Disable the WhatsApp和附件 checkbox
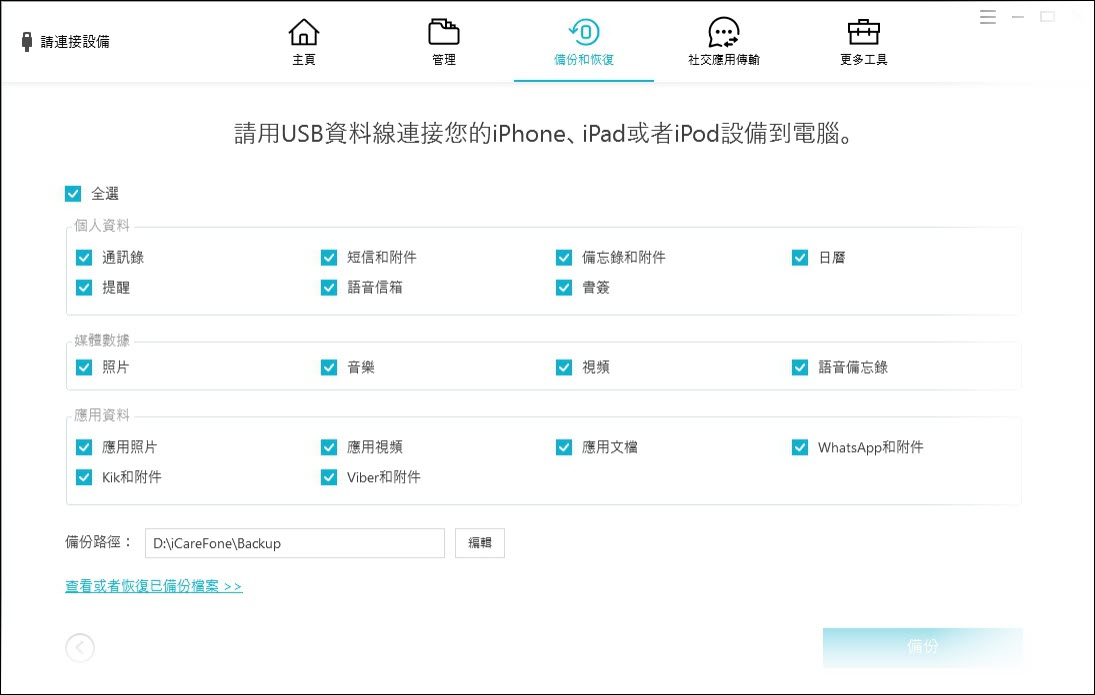Image resolution: width=1095 pixels, height=695 pixels. (x=800, y=447)
